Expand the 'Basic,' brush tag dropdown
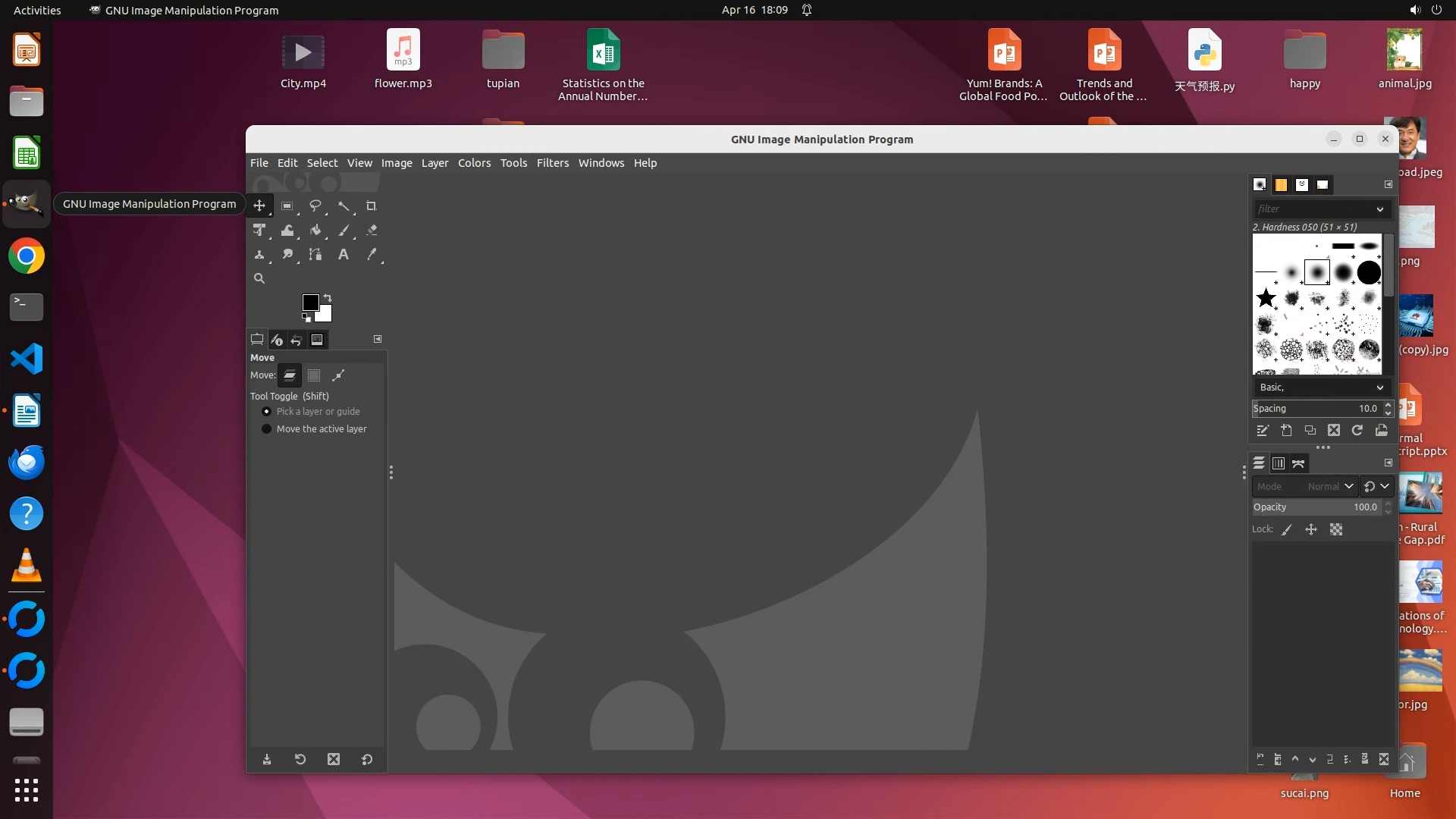 coord(1379,388)
